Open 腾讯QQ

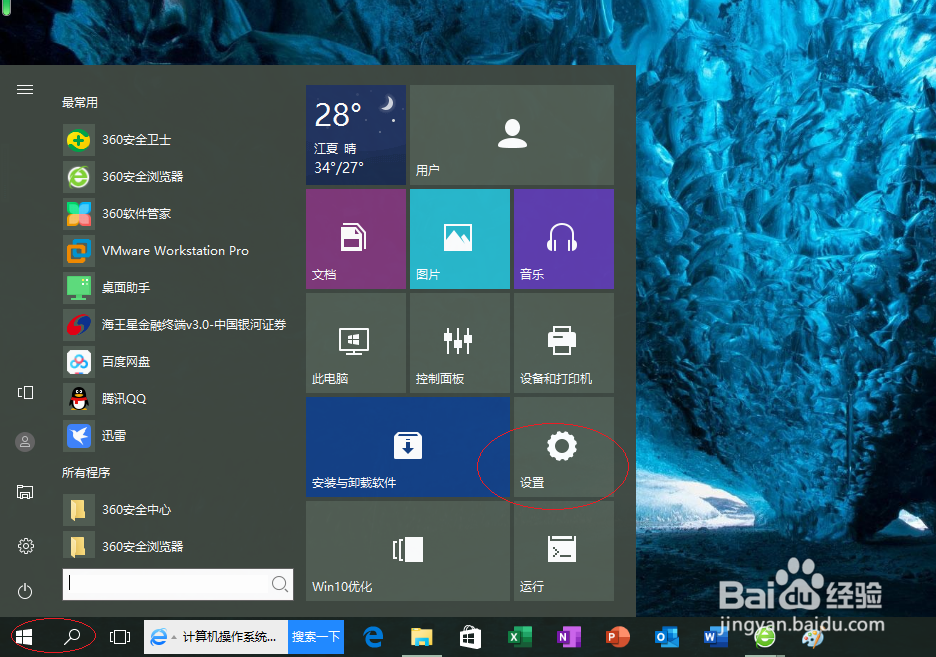(x=177, y=399)
